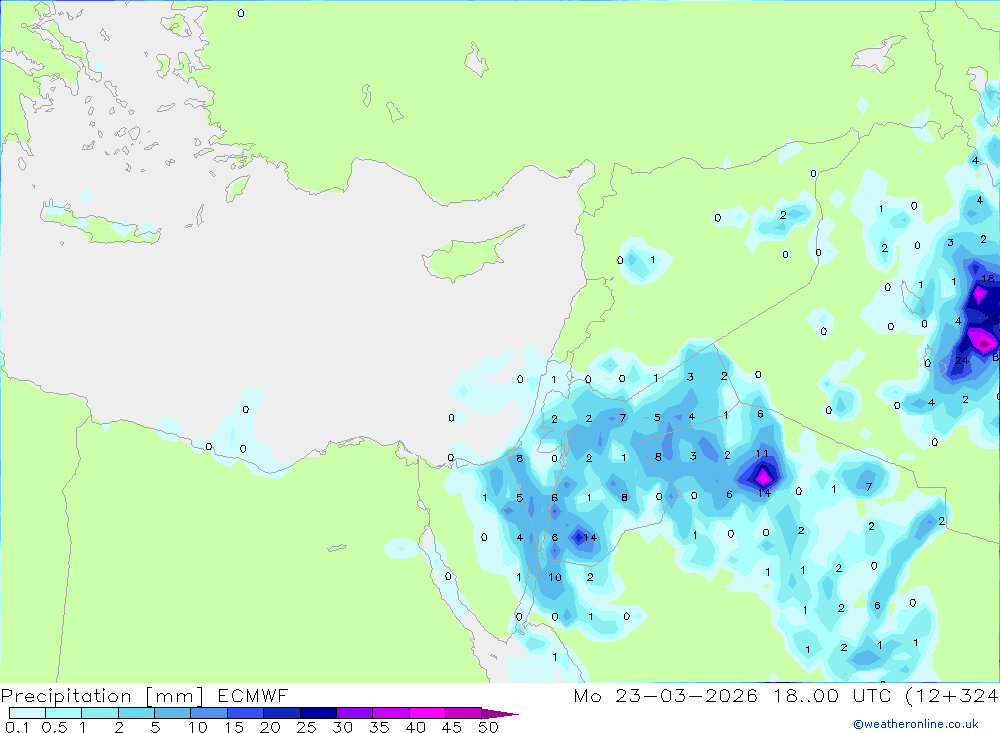Pick the 5–10 mm legend color box
Viewport: 1000px width, 733px height.
coord(172,713)
